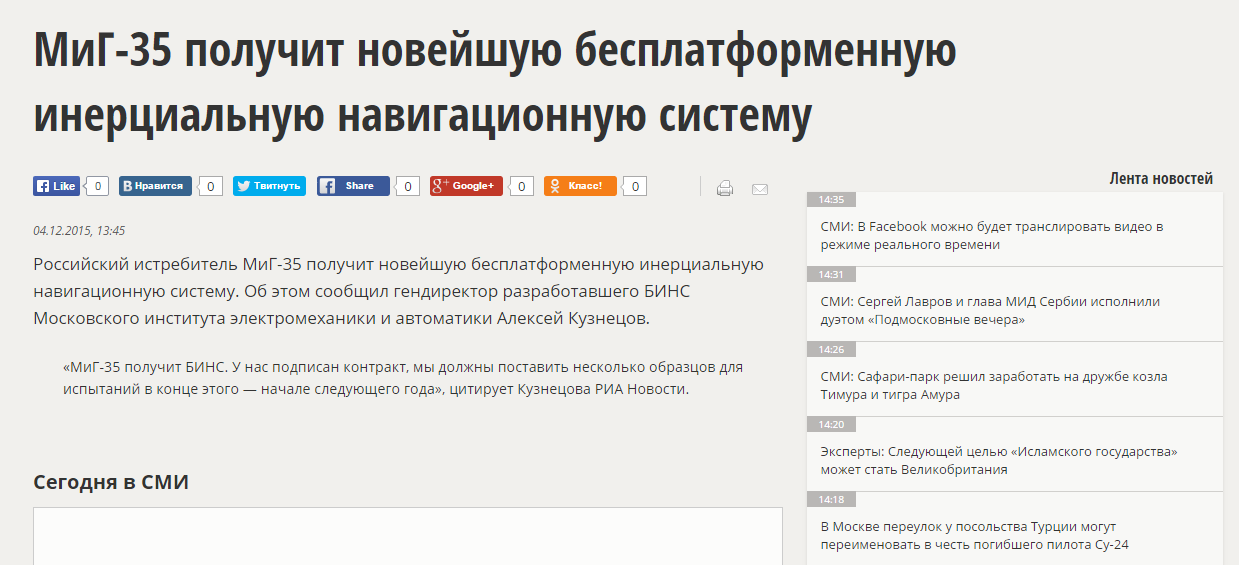Click the 14:26 timestamp label

831,349
